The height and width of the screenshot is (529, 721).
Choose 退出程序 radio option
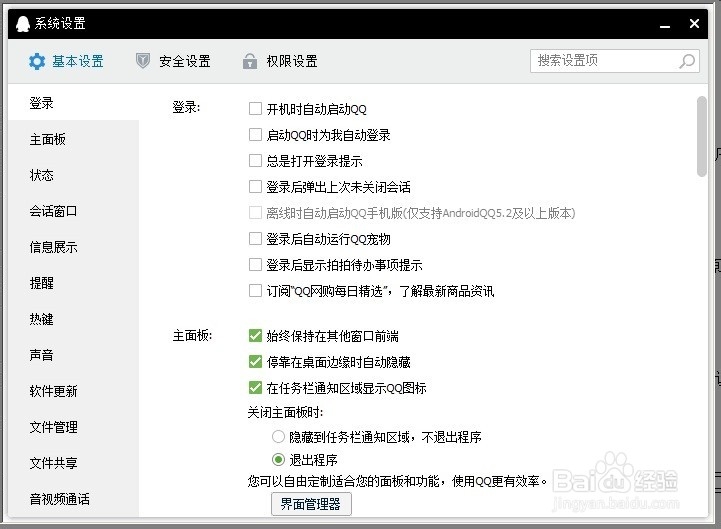(278, 459)
